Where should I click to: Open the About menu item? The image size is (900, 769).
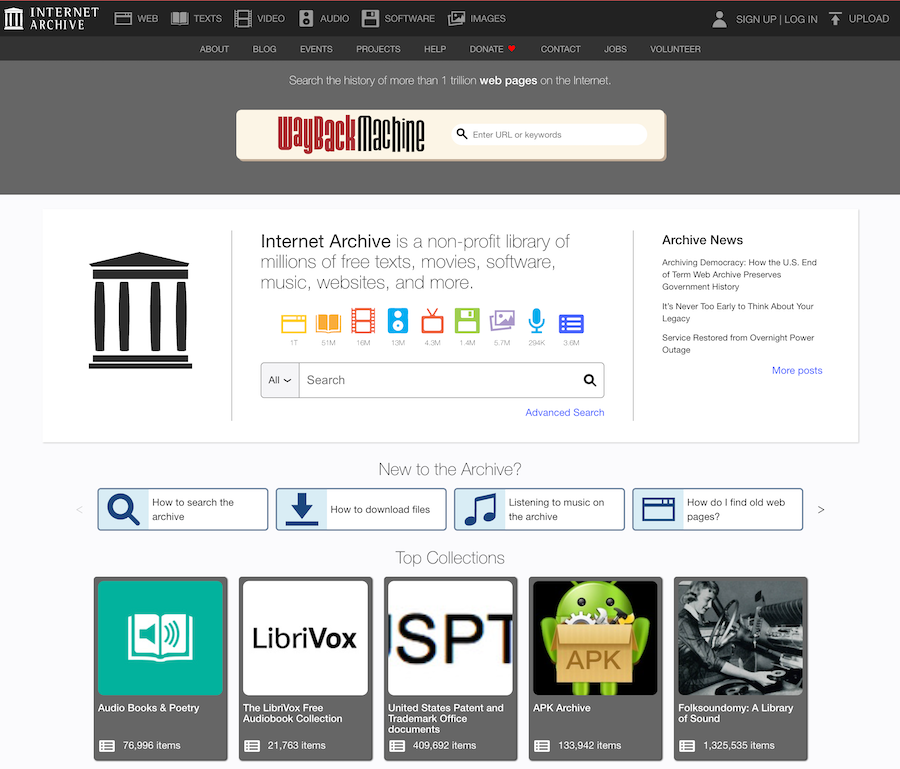[214, 49]
